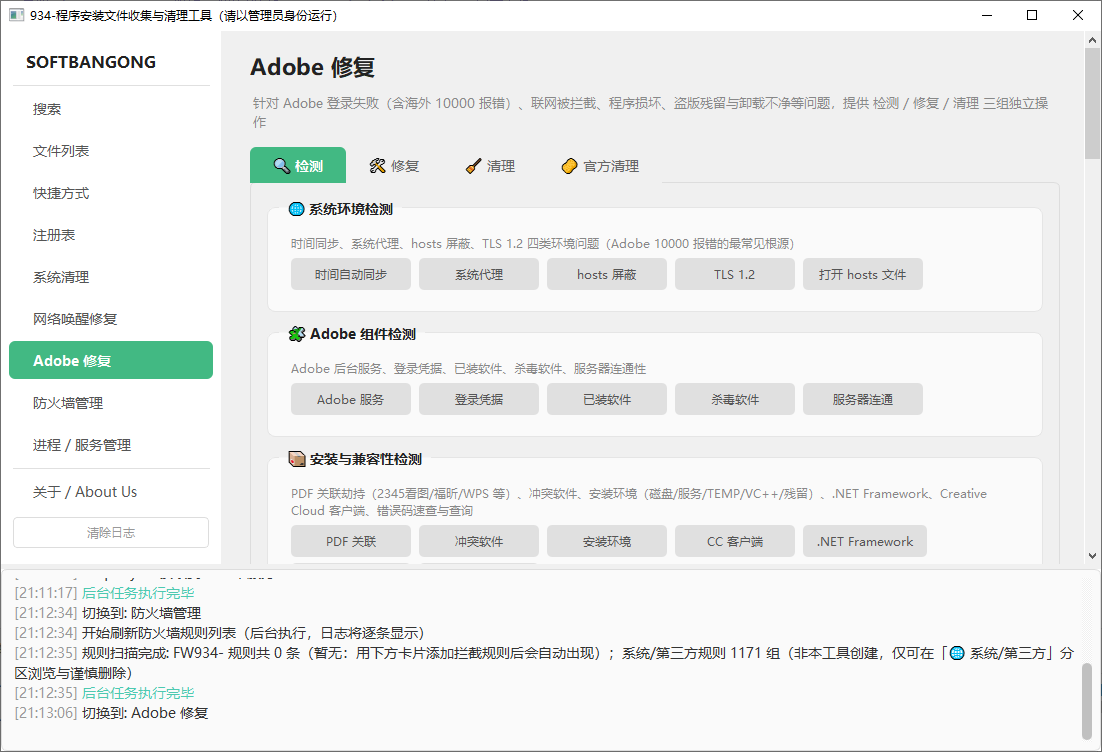Click the broom icon on 清理 tab

pyautogui.click(x=474, y=166)
